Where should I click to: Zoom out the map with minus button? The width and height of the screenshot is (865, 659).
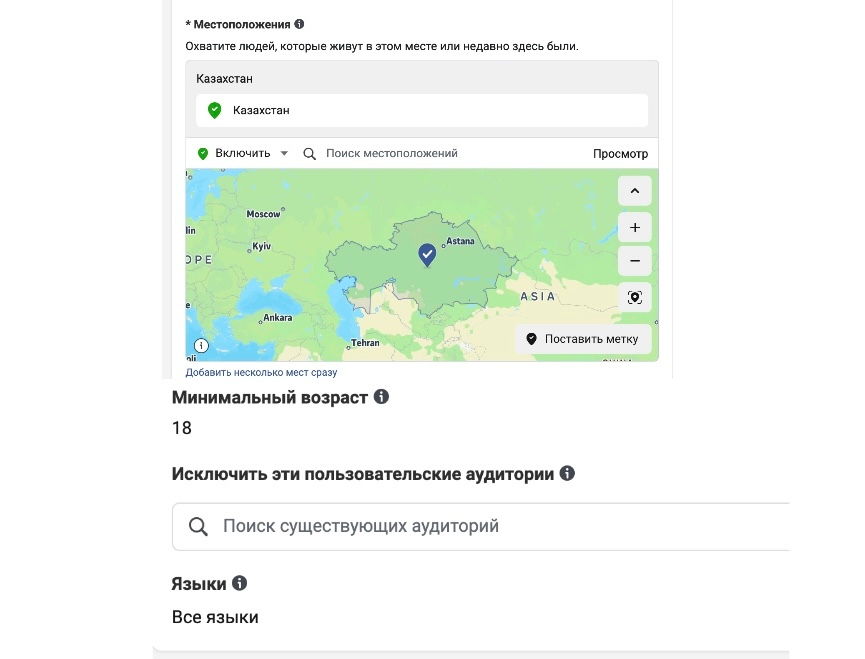pos(634,261)
